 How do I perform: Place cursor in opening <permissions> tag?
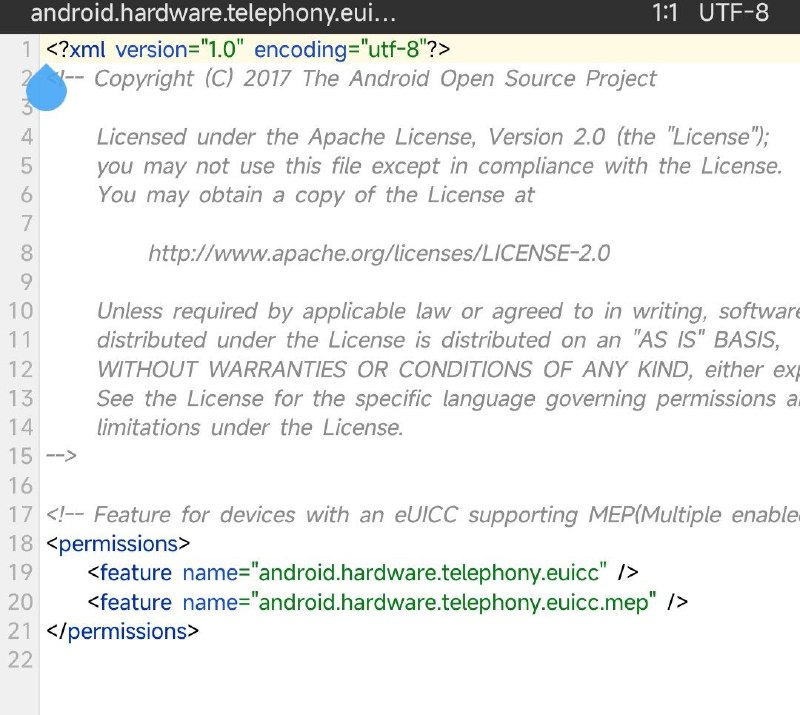118,544
